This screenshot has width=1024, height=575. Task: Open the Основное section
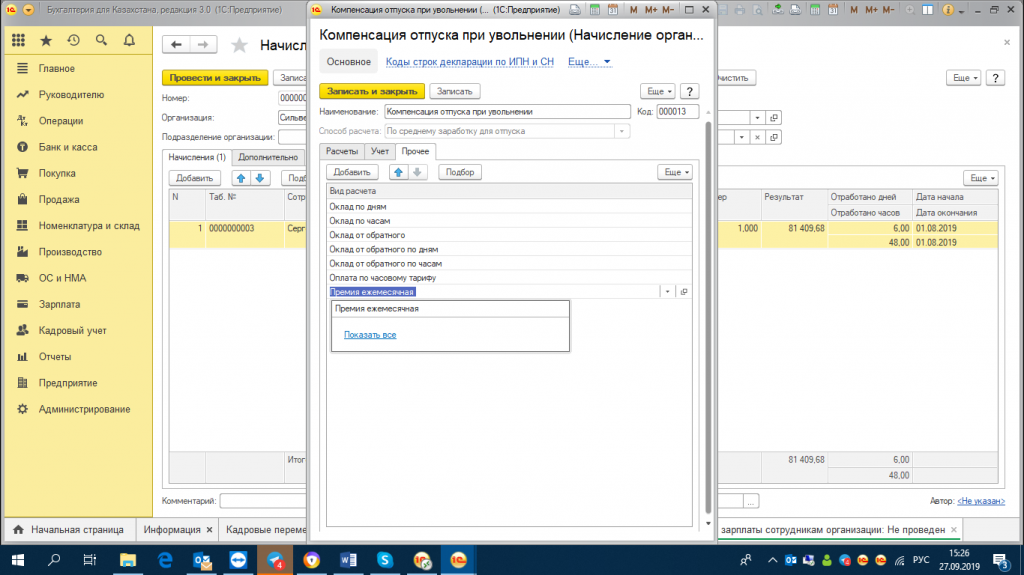tap(349, 61)
